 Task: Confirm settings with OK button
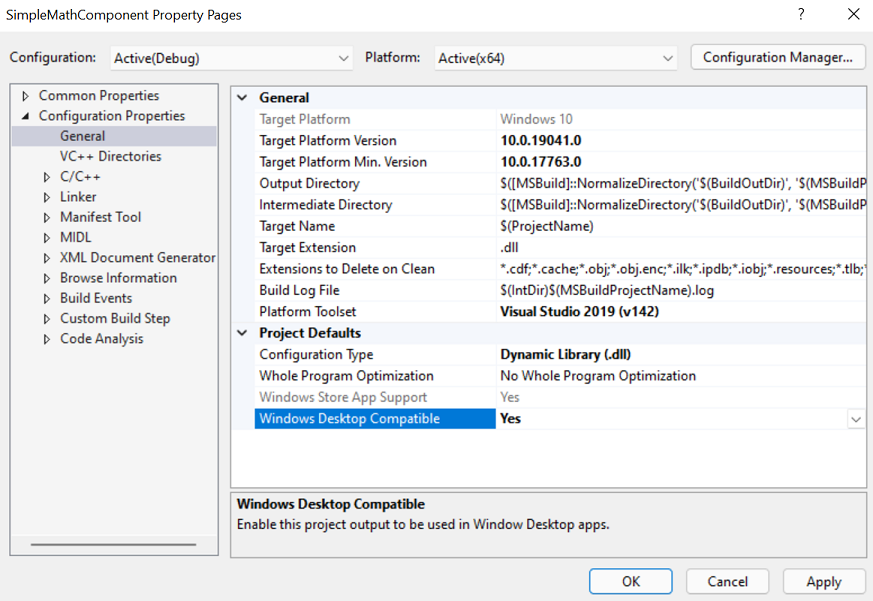point(630,581)
